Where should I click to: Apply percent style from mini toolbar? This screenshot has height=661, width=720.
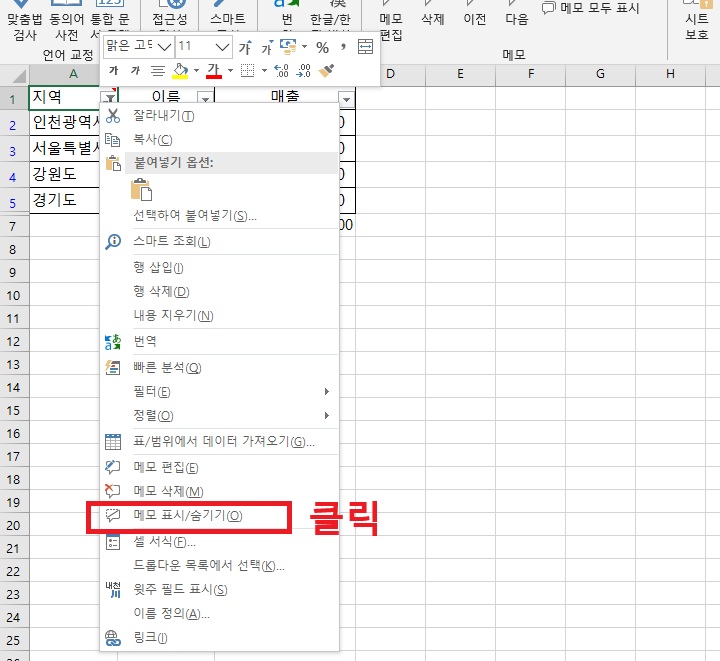(x=323, y=47)
